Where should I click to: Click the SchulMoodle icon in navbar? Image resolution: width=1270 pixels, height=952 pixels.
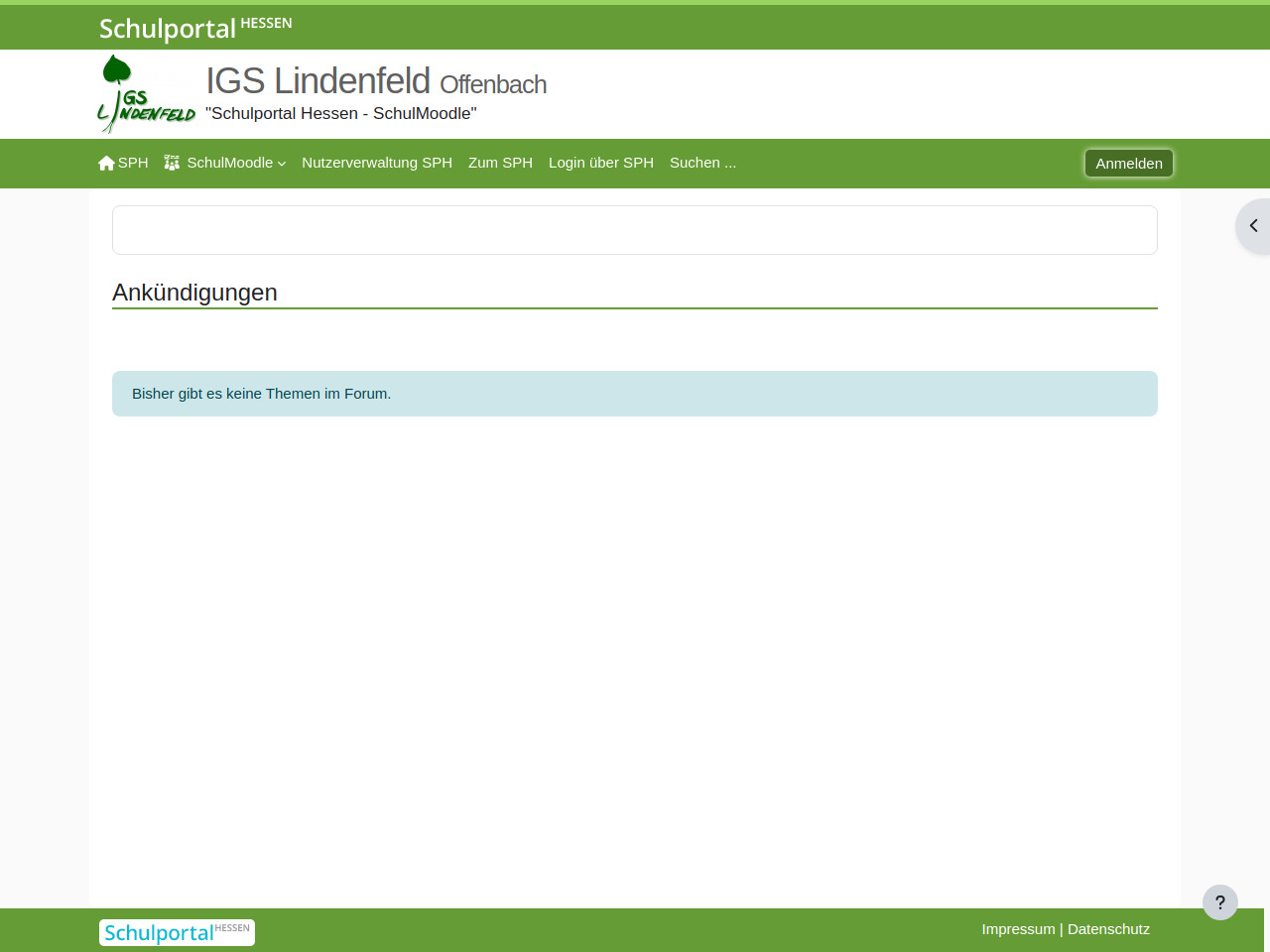click(172, 163)
